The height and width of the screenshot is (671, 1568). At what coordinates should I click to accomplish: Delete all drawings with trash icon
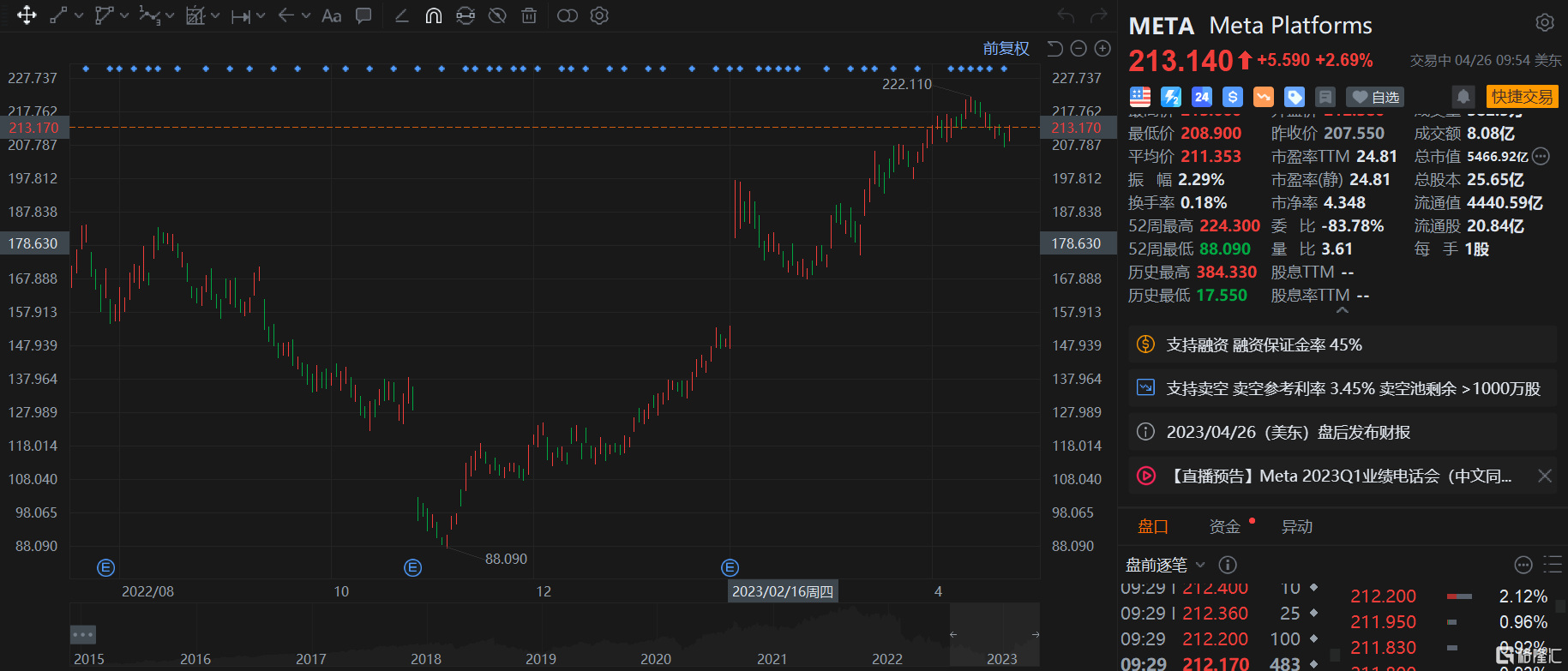(x=529, y=15)
